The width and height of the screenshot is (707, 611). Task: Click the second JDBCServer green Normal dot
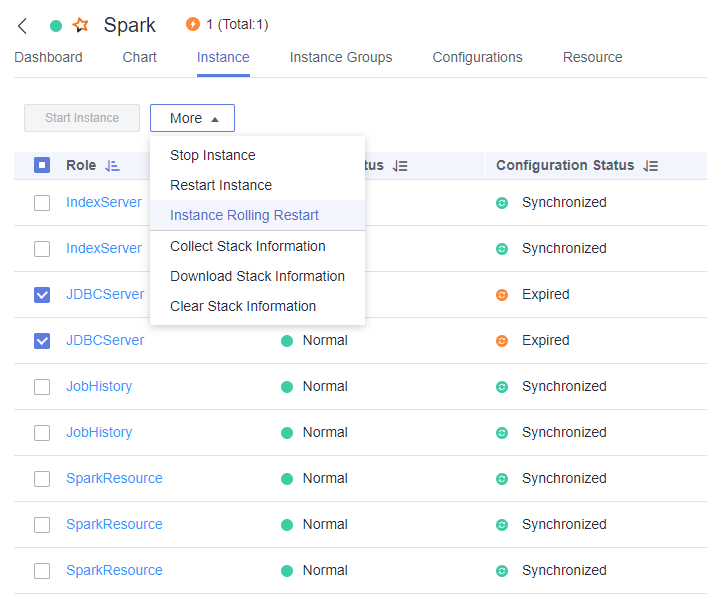[287, 341]
